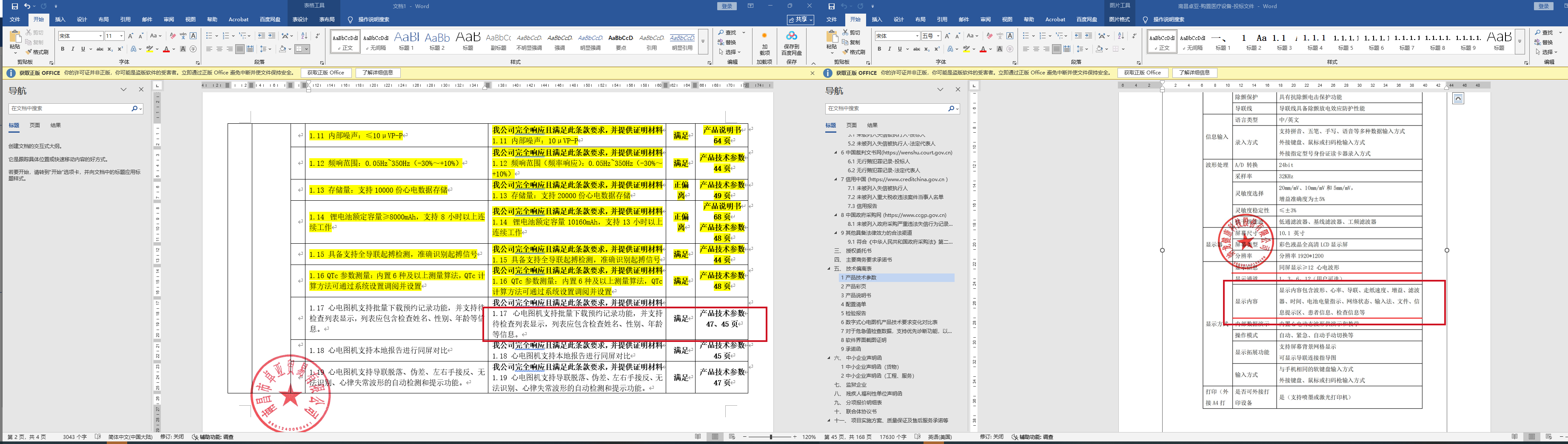Apply subscript in the left 文档1 window
The width and height of the screenshot is (1568, 444).
110,49
